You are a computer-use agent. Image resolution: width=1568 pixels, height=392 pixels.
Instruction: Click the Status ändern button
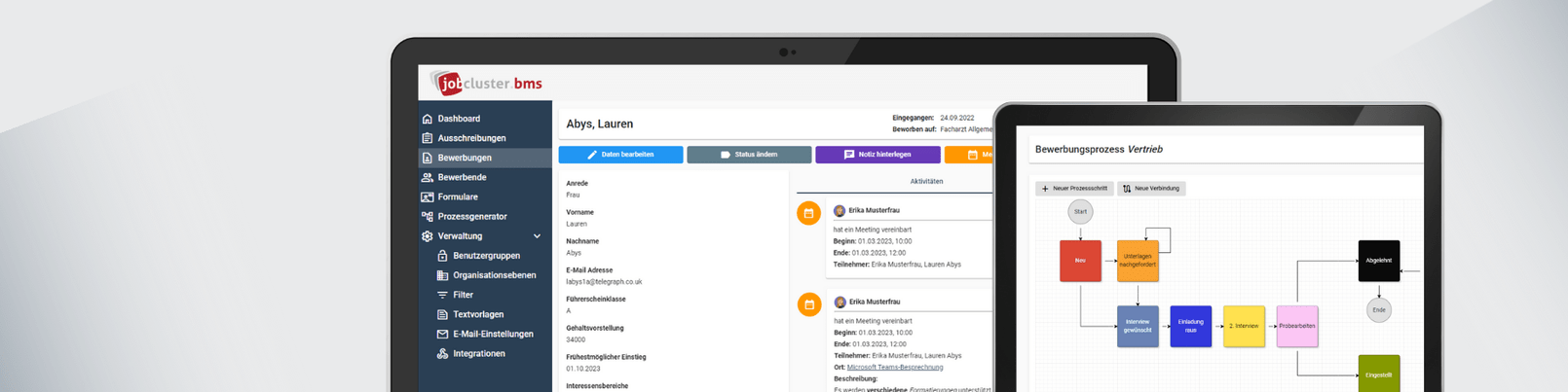[749, 155]
